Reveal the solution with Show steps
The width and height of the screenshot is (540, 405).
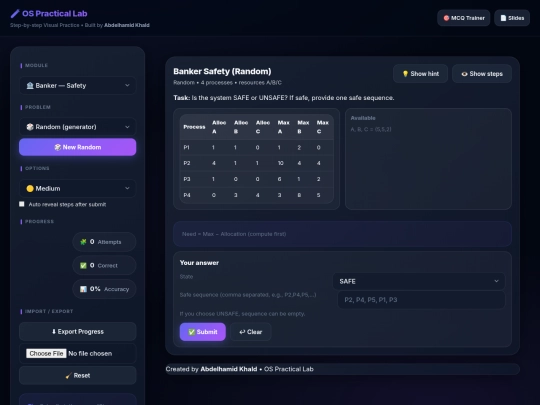click(482, 74)
